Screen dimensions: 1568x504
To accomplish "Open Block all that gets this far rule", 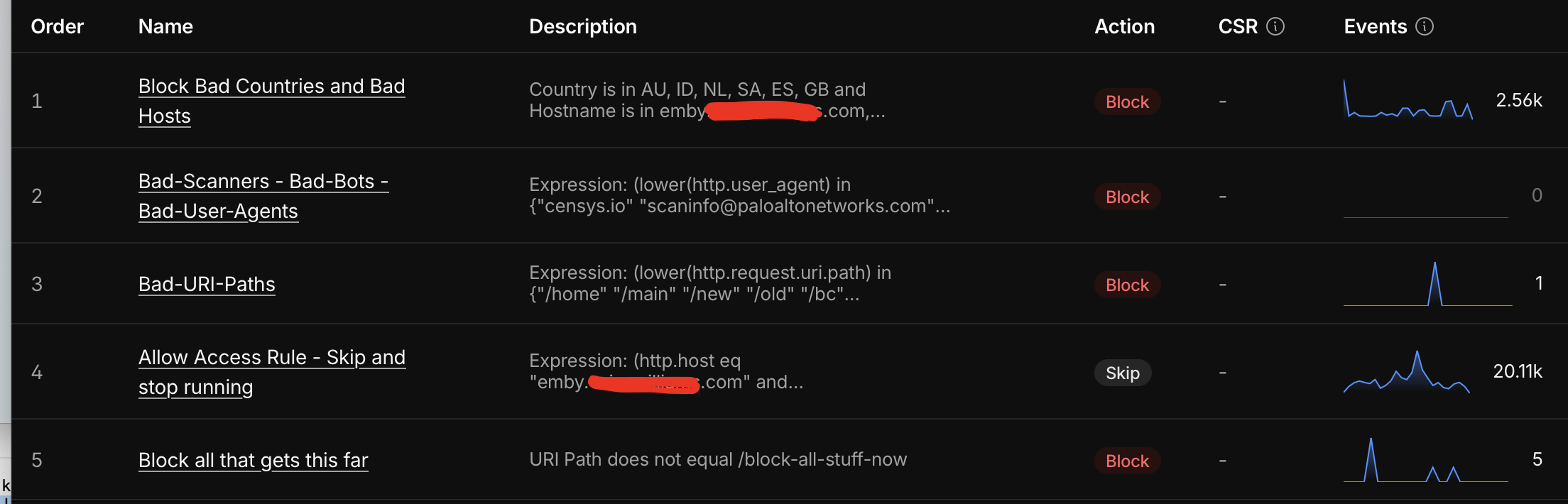I will tap(253, 460).
